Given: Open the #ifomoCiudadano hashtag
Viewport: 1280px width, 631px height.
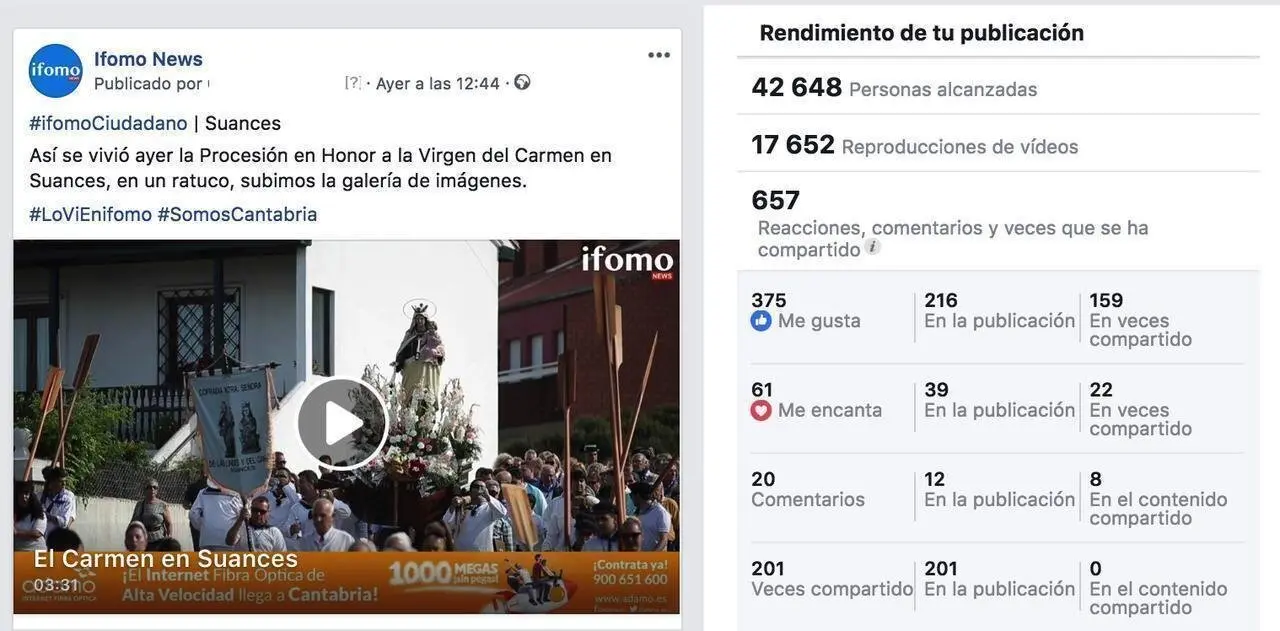Looking at the screenshot, I should click(108, 123).
